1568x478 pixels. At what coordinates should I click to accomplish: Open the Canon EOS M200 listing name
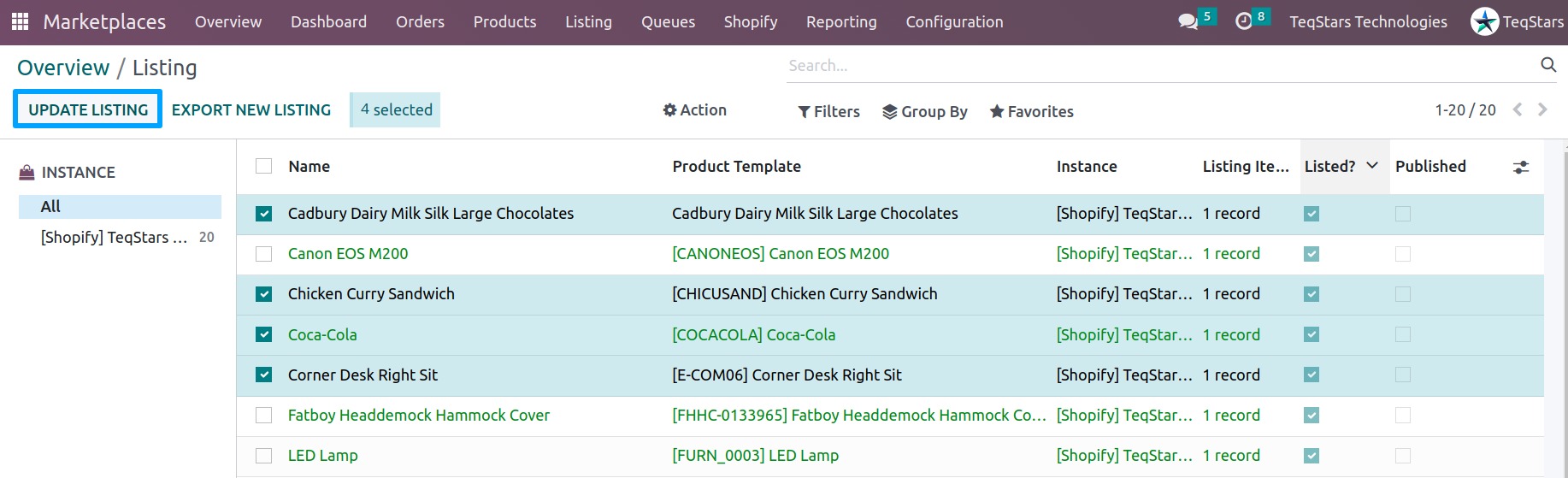[x=348, y=254]
